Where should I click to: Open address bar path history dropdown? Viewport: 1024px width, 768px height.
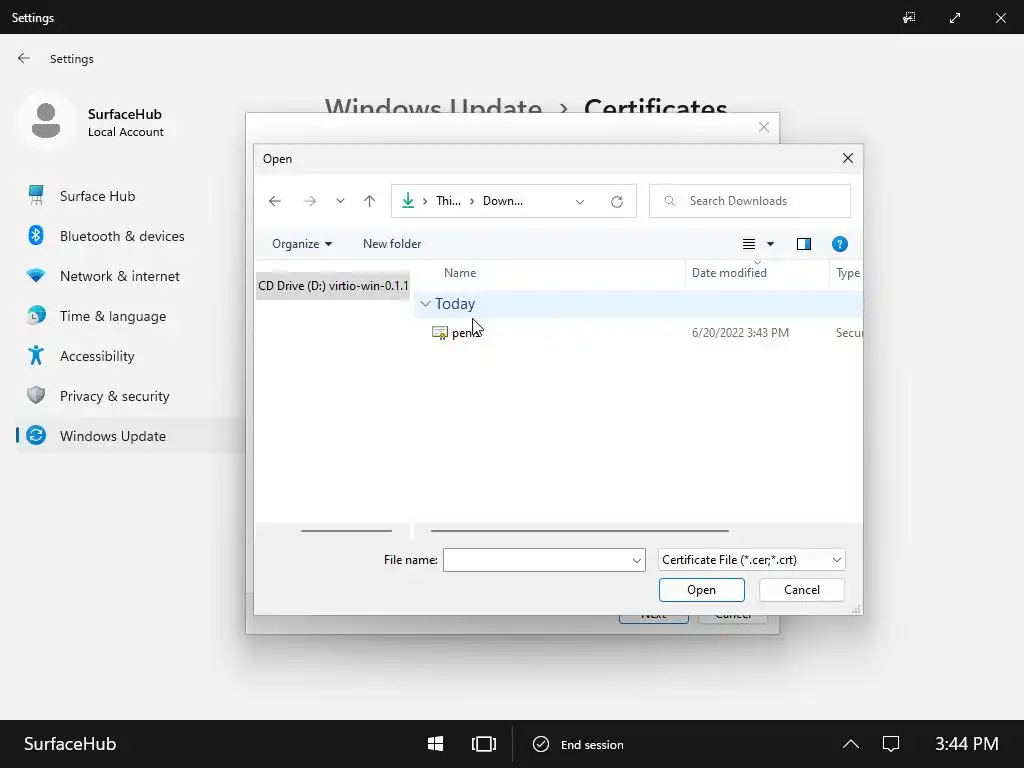579,202
